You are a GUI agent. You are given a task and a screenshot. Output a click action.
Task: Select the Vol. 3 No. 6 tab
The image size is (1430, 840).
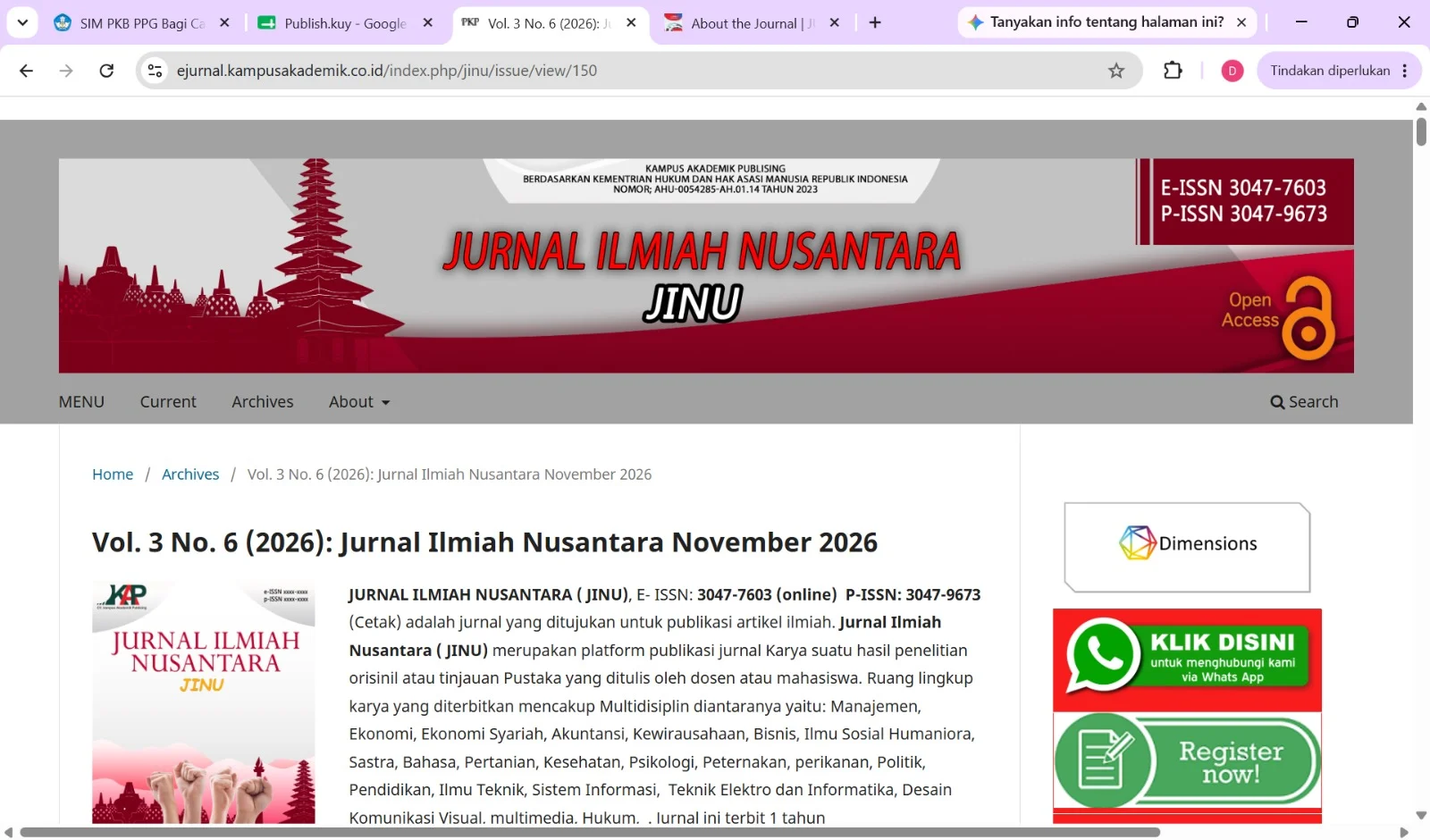pos(549,23)
